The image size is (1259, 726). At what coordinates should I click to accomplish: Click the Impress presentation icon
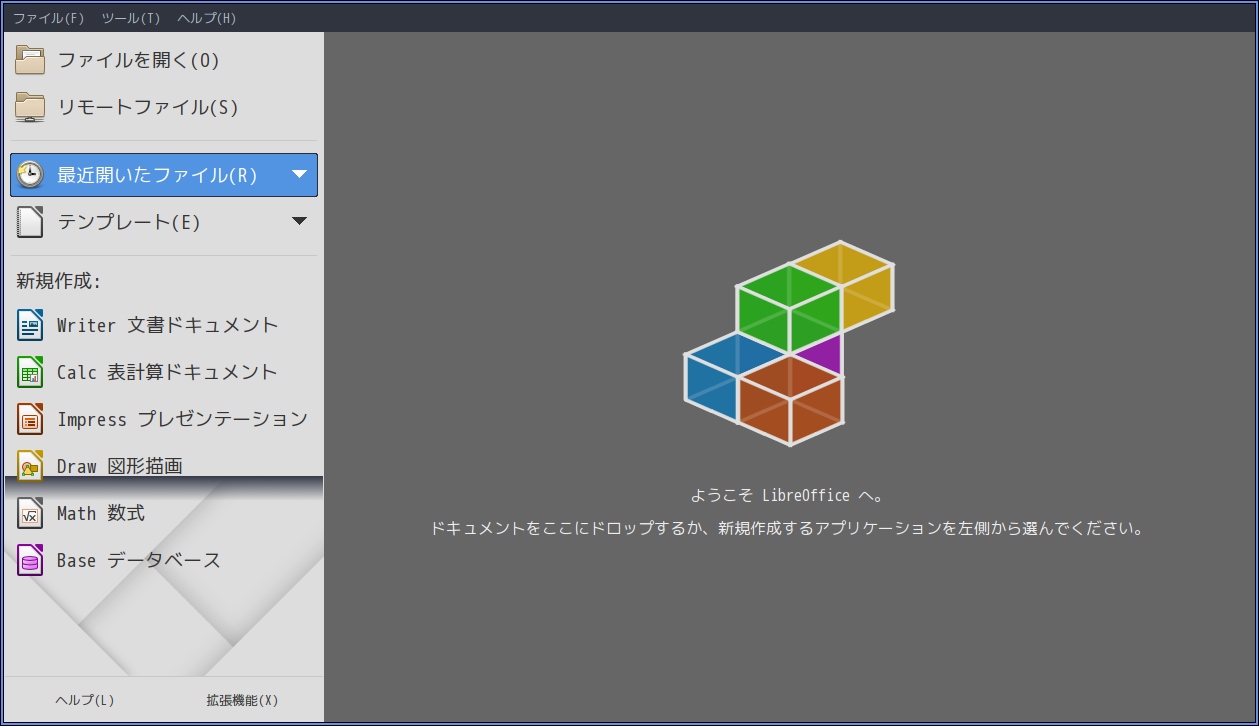[30, 419]
